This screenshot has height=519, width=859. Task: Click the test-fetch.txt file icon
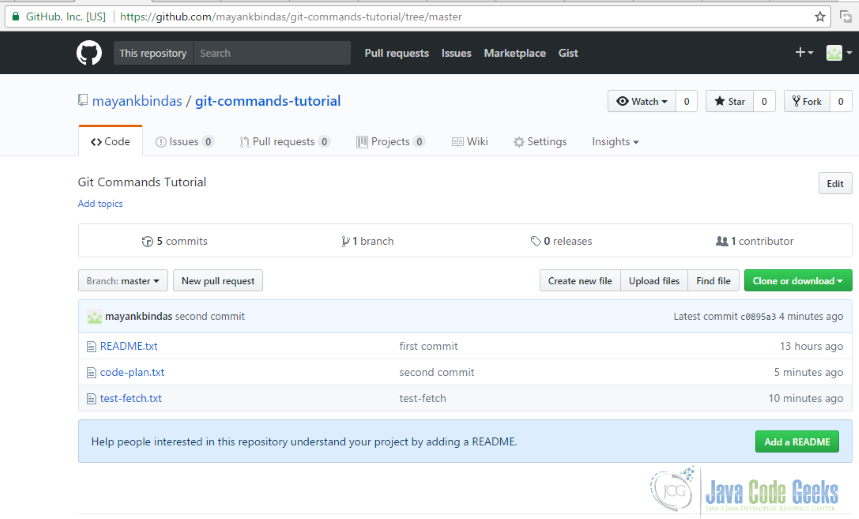pyautogui.click(x=91, y=398)
